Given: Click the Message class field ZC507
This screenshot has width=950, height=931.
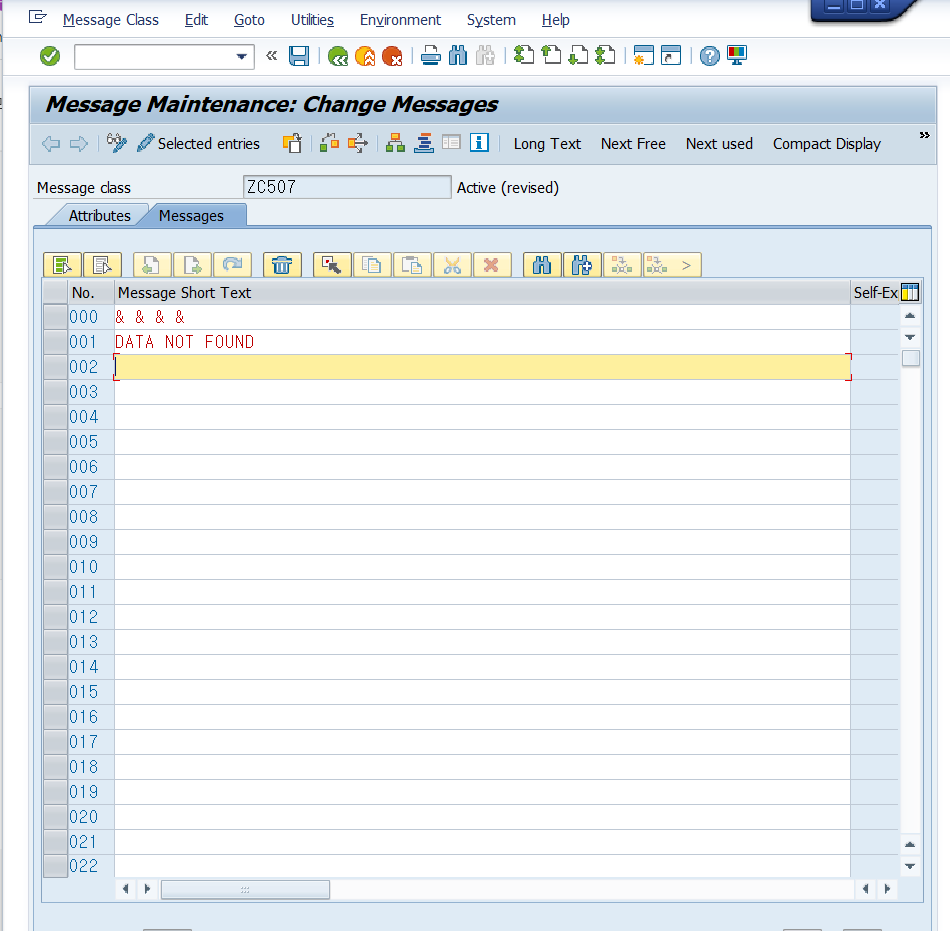Looking at the screenshot, I should 347,187.
